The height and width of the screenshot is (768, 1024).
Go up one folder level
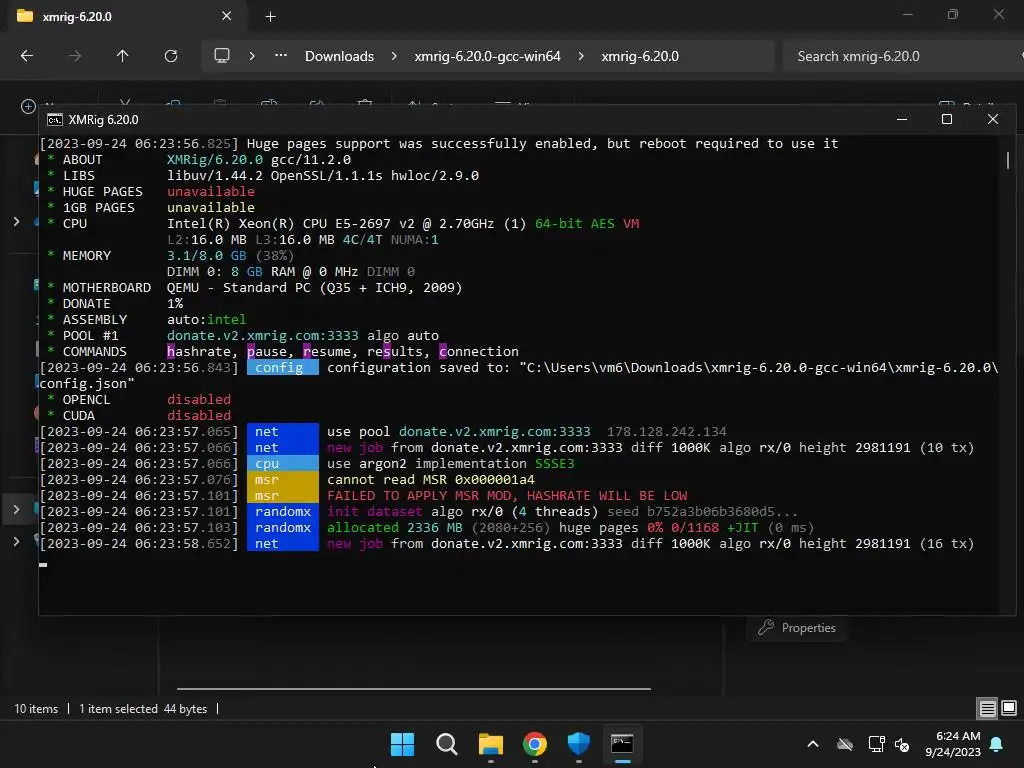point(122,56)
